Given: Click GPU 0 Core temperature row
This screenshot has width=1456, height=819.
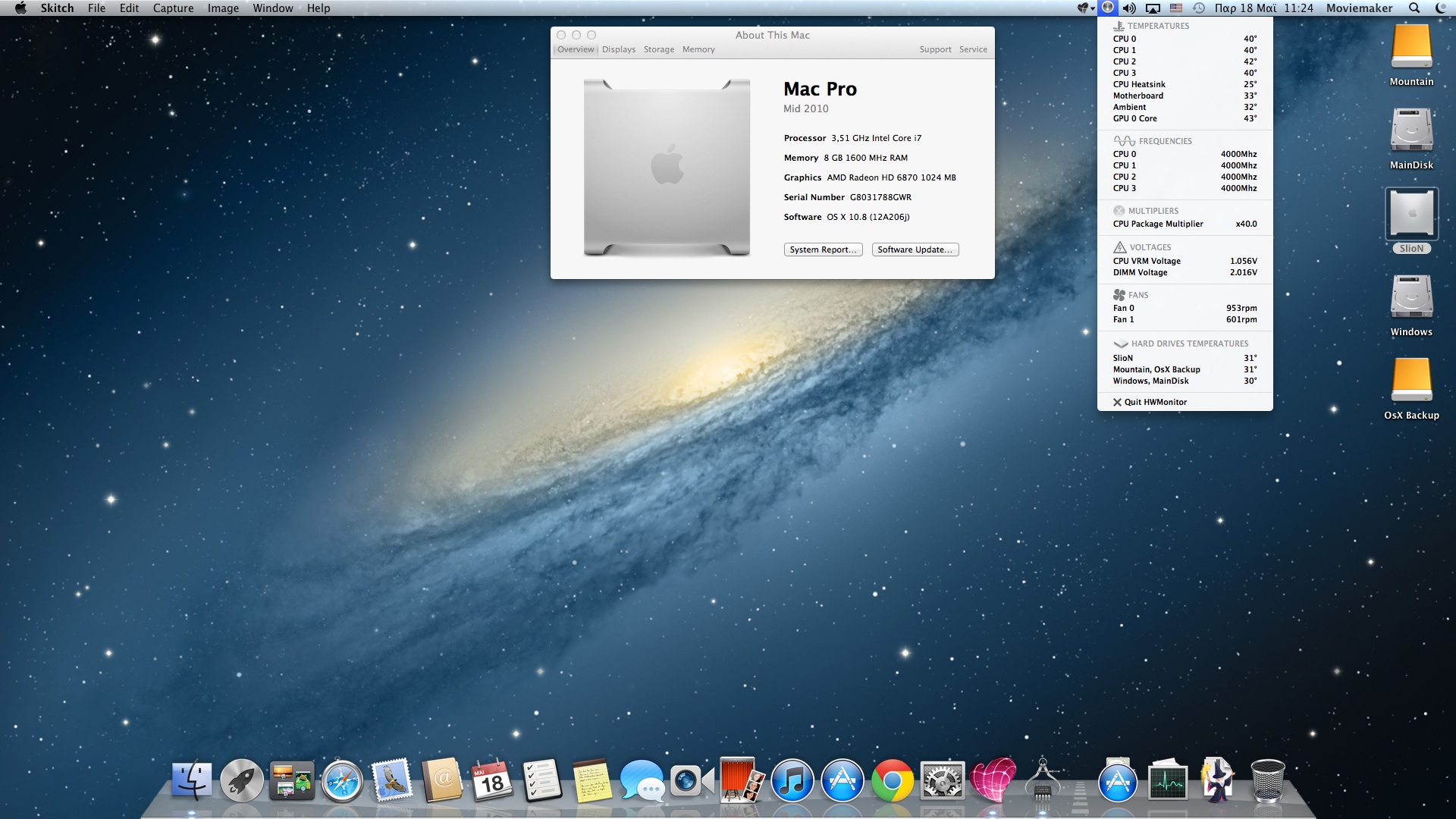Looking at the screenshot, I should [1185, 118].
